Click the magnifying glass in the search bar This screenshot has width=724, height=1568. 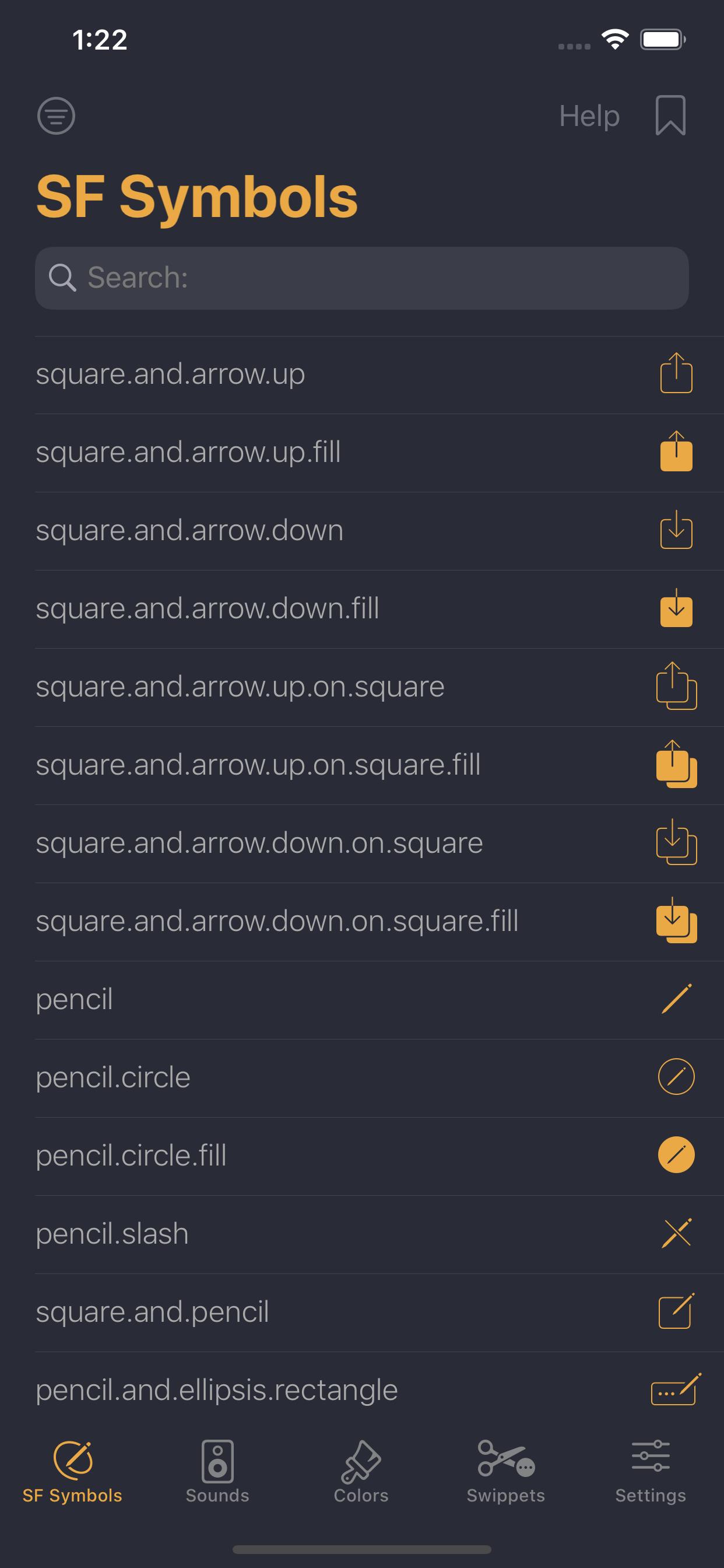pos(62,278)
